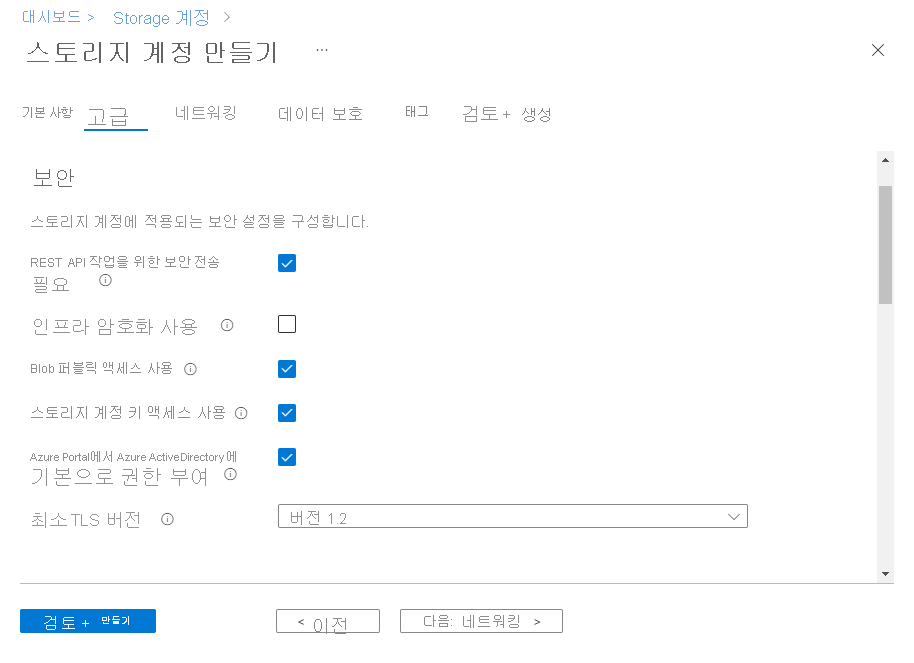Uncheck Blob 퍼블릭 액세스 사용
Viewport: 914px width, 663px height.
pos(287,368)
